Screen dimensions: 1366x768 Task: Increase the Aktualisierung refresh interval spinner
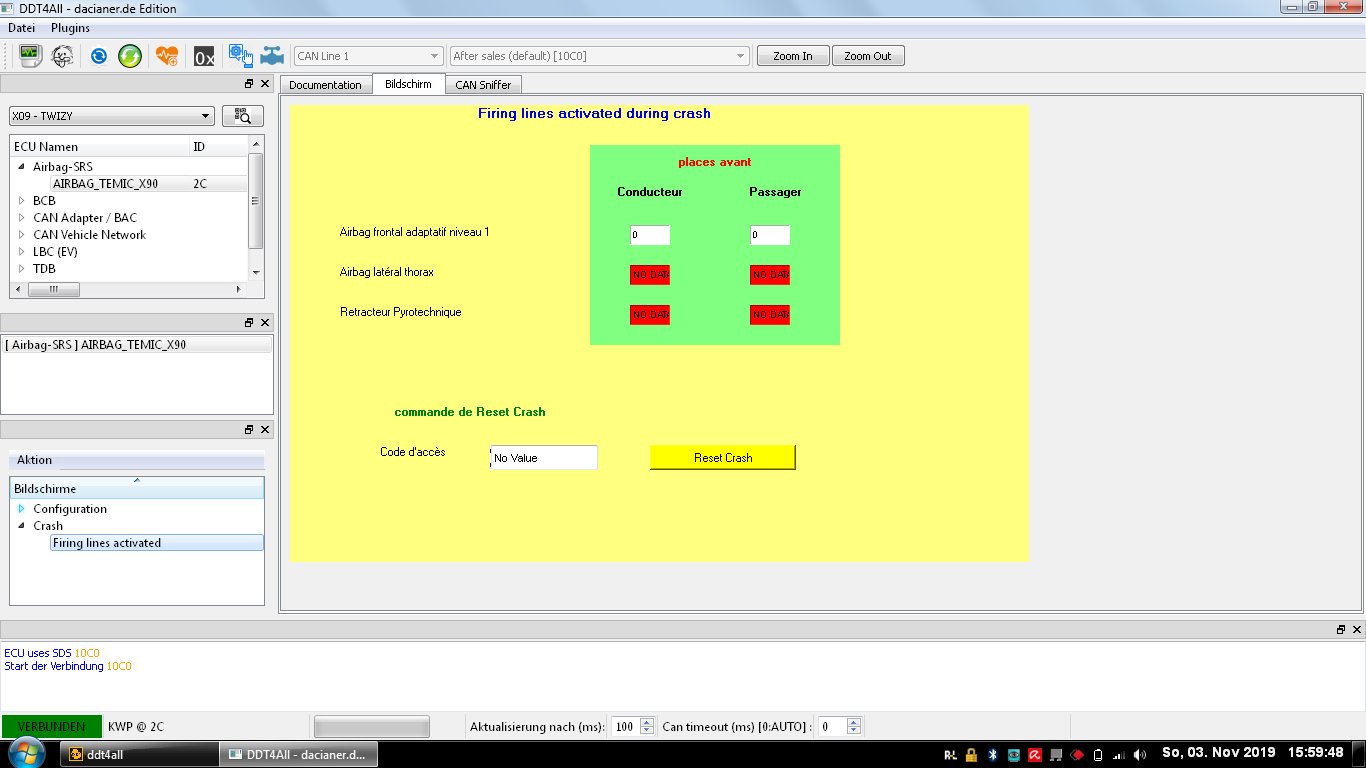pos(647,722)
